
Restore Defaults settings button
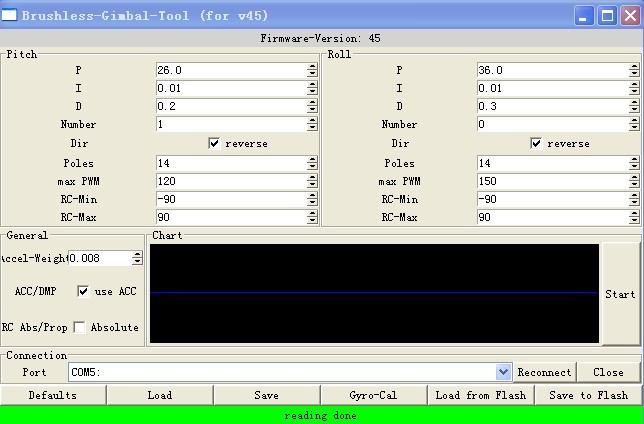click(x=53, y=395)
